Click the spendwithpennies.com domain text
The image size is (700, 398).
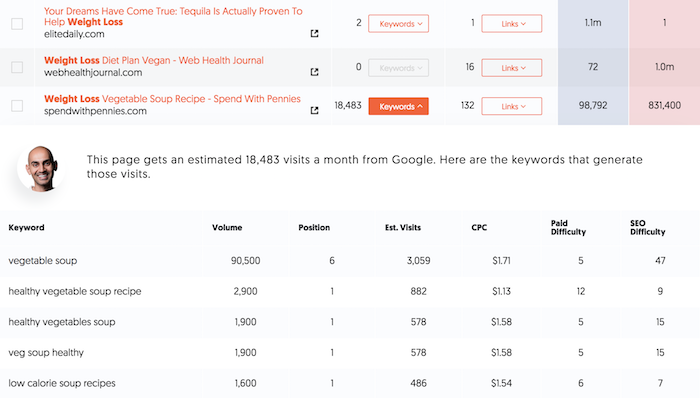pos(95,111)
